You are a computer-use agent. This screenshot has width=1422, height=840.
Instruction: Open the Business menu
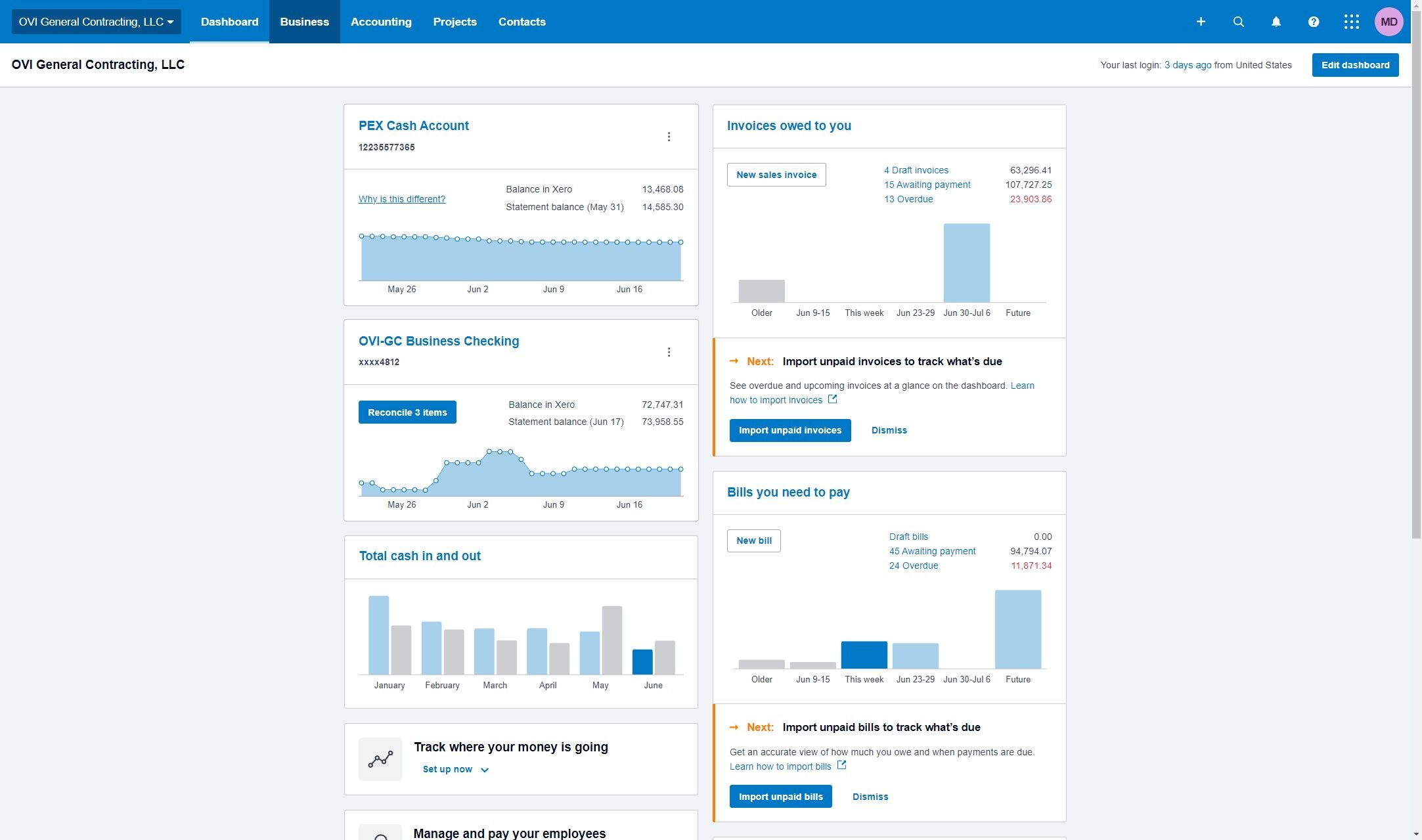click(304, 22)
